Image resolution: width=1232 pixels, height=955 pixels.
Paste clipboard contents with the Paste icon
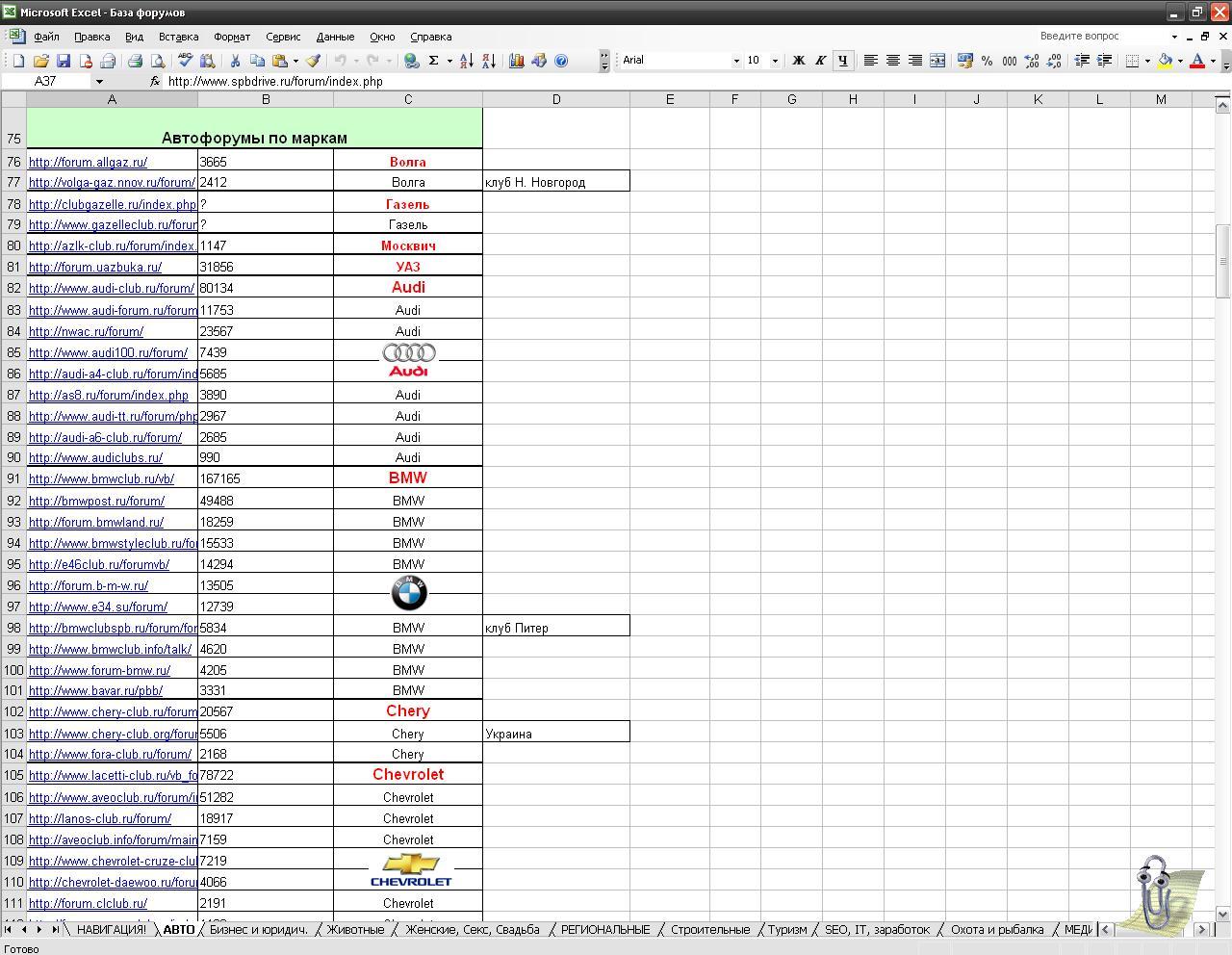[x=280, y=61]
